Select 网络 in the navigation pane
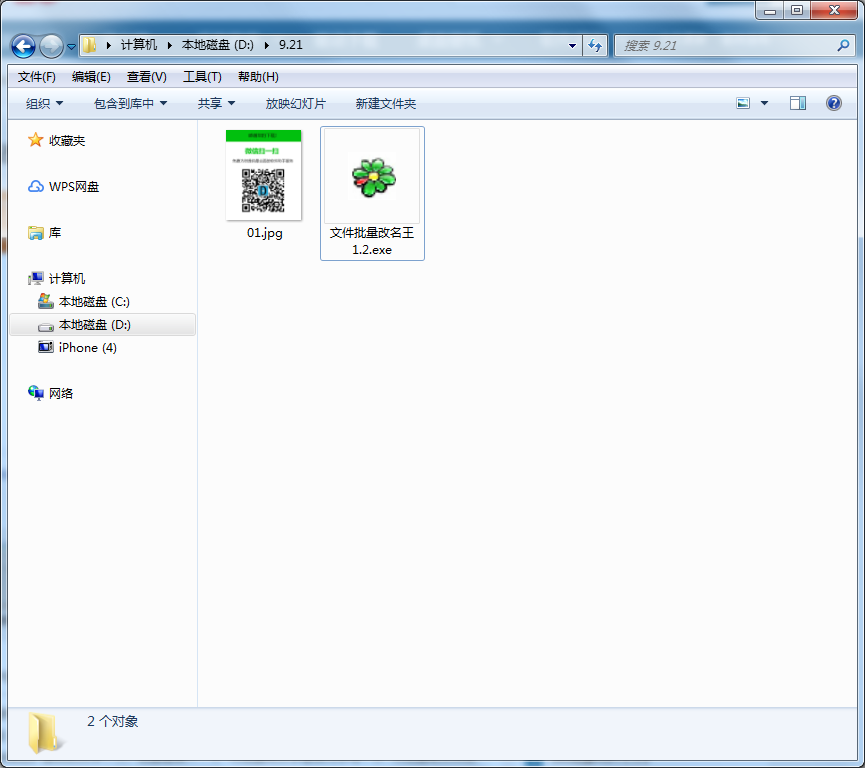The height and width of the screenshot is (768, 865). coord(61,393)
